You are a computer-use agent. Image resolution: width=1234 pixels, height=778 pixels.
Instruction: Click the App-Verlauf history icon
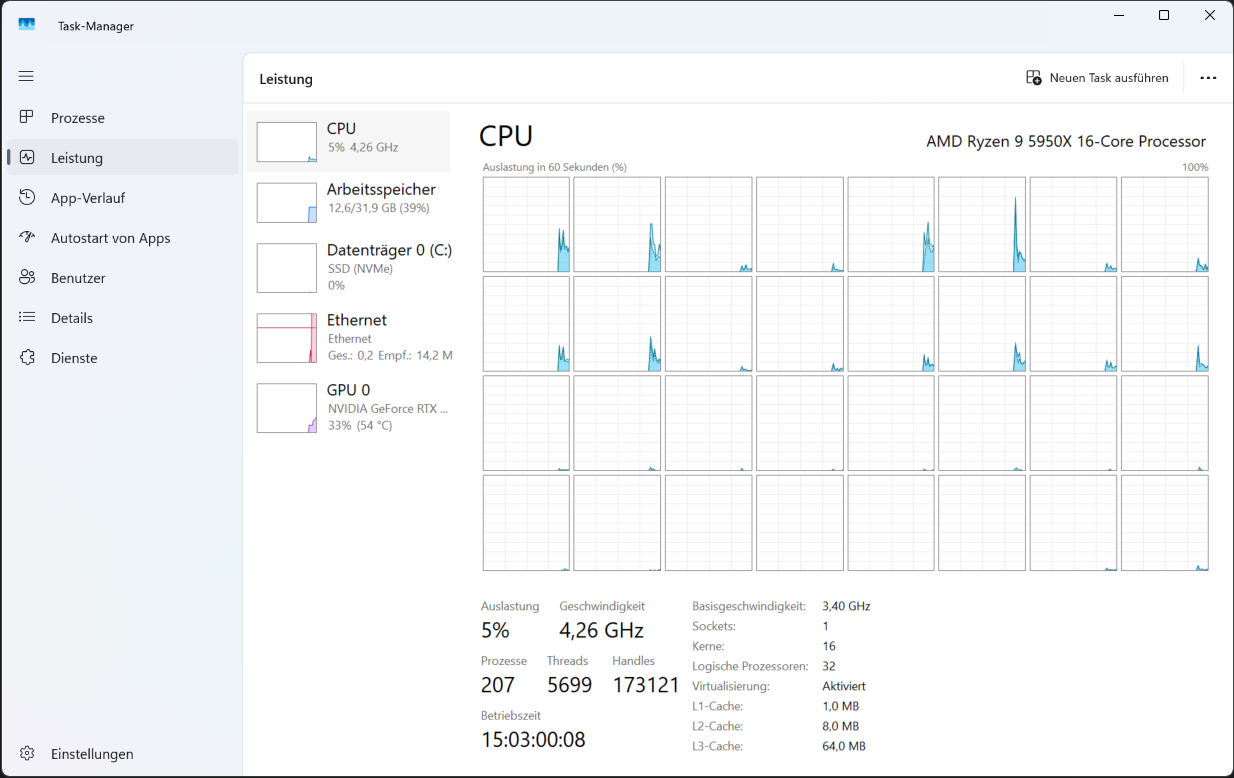[x=27, y=197]
